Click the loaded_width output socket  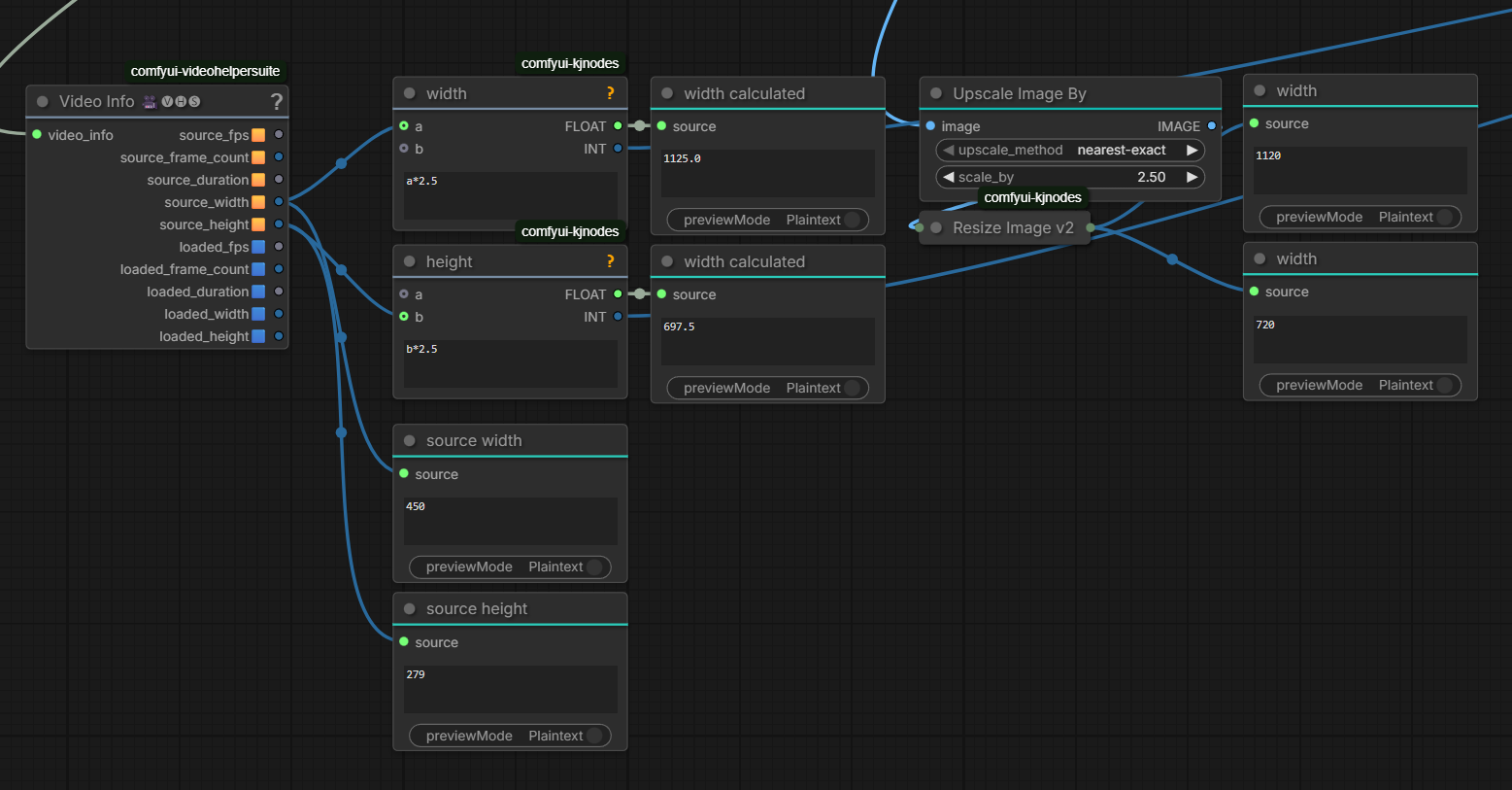pyautogui.click(x=279, y=314)
